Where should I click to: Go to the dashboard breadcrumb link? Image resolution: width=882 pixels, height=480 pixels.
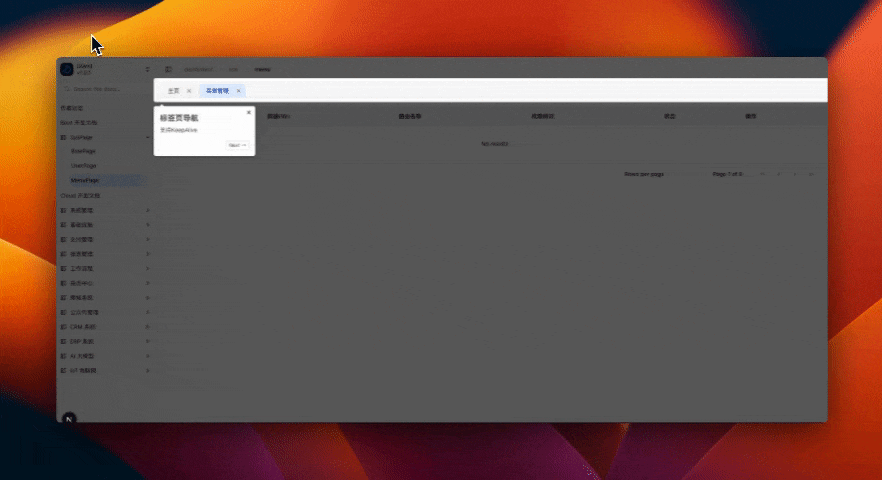click(x=199, y=69)
